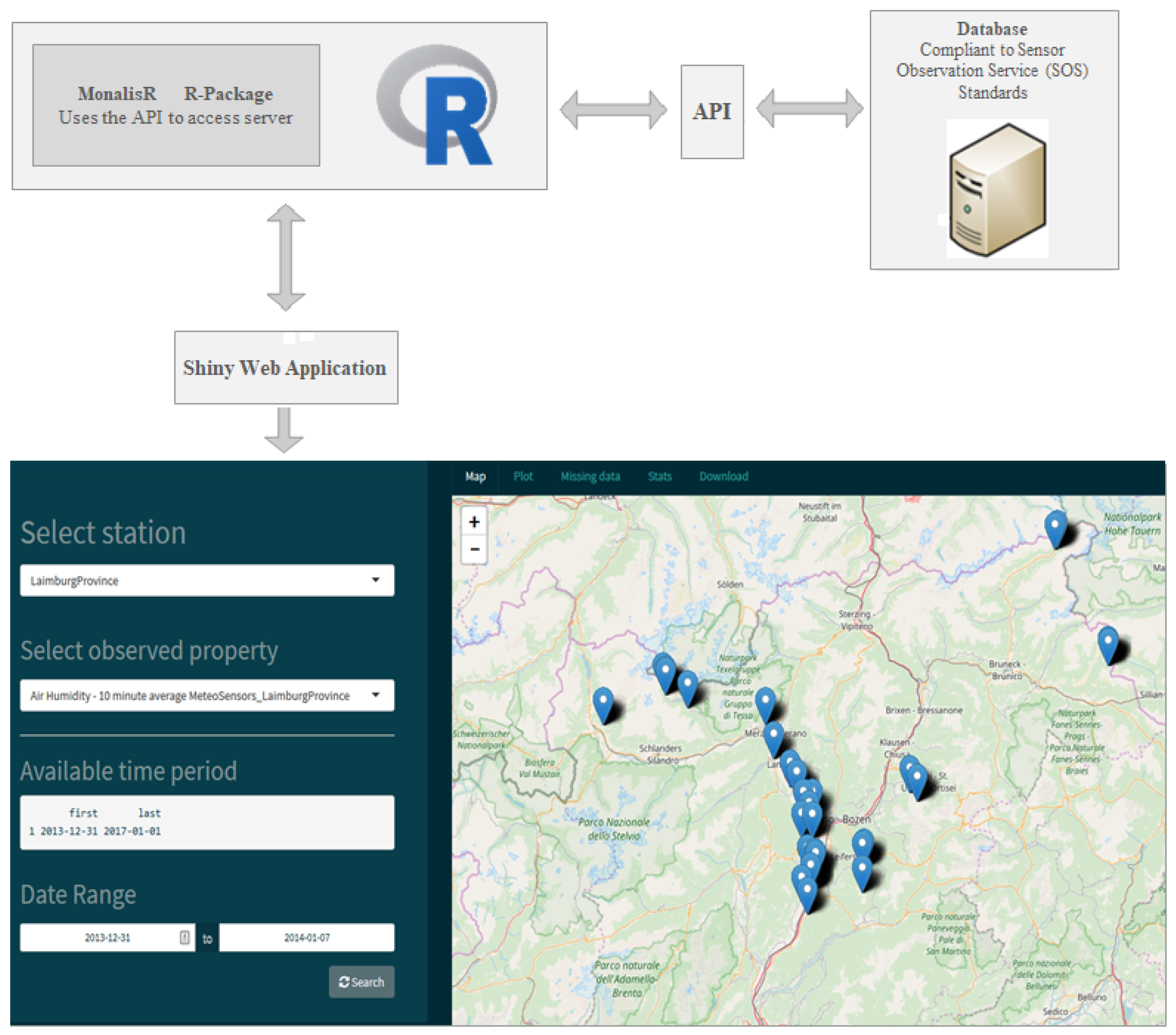
Task: Click the map zoom out minus button
Action: coord(474,549)
